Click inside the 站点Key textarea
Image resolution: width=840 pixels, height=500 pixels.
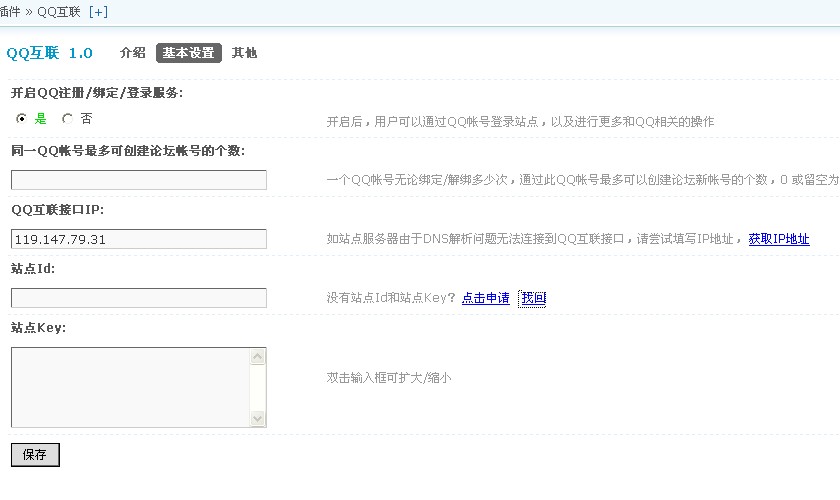[x=130, y=387]
